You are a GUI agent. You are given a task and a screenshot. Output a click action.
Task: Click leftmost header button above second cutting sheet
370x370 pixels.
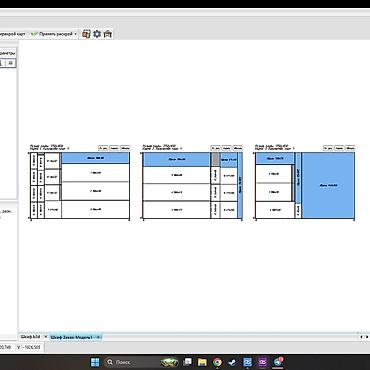pos(216,148)
